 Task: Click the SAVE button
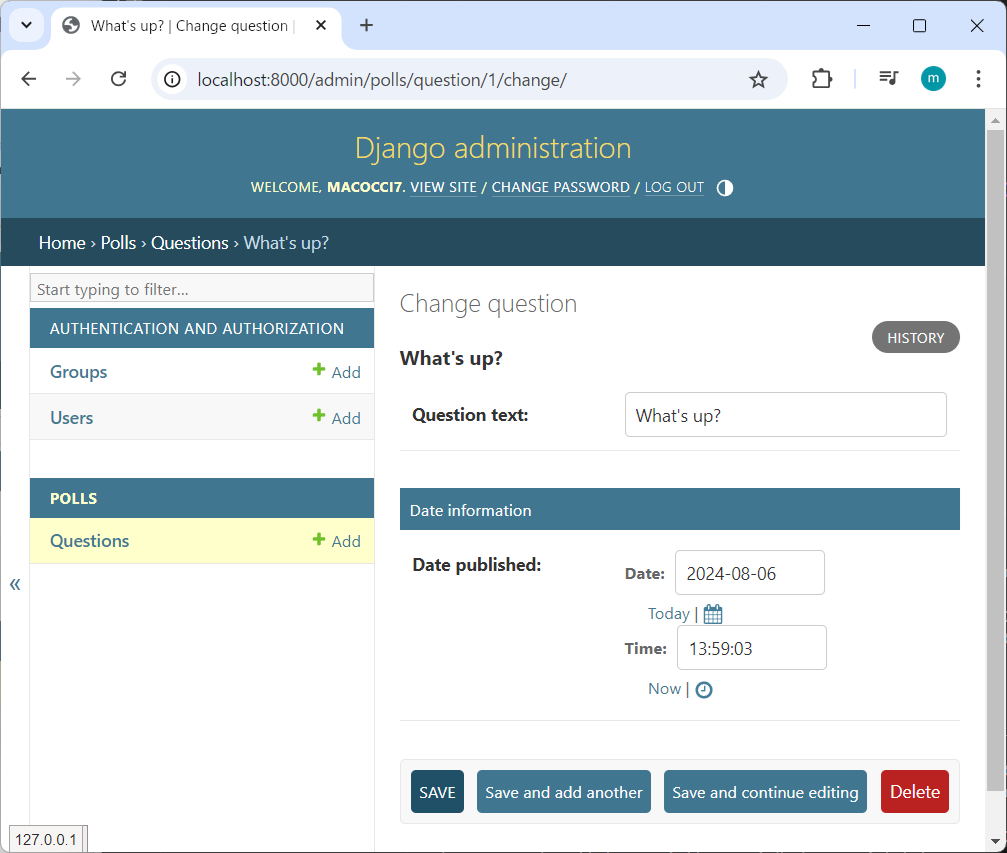[437, 792]
